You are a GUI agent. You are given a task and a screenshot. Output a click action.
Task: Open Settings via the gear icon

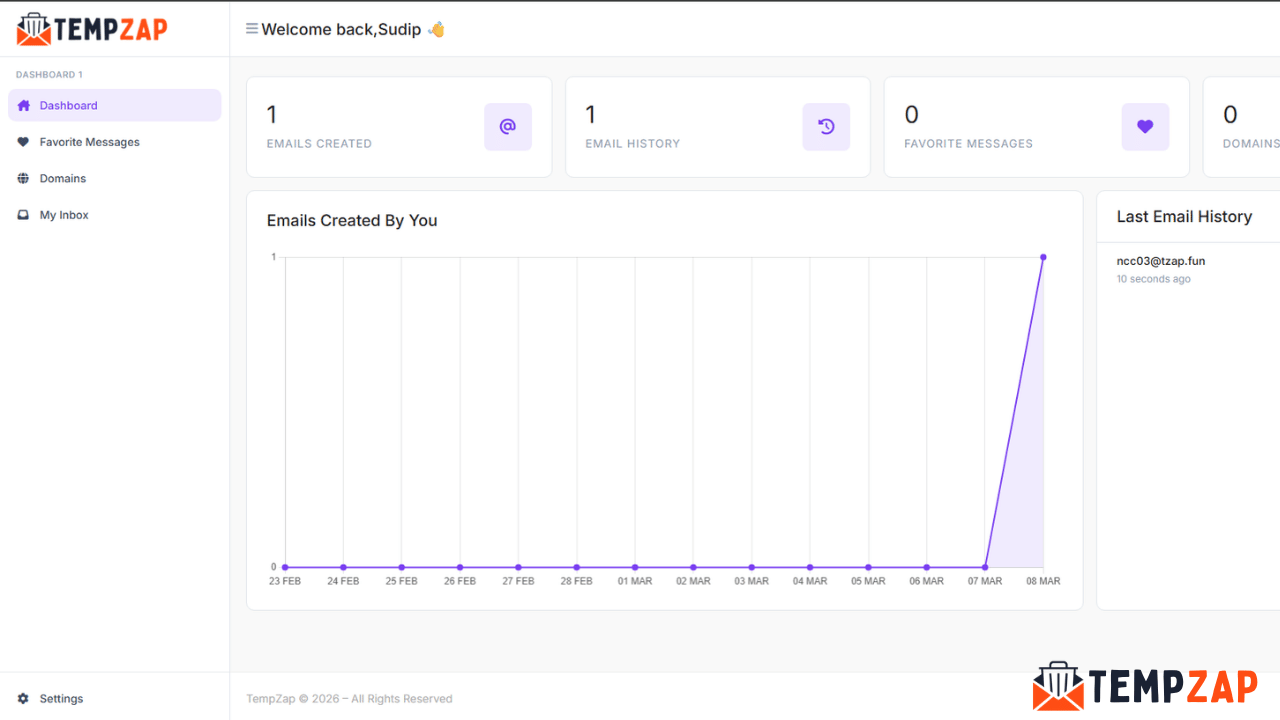click(25, 698)
